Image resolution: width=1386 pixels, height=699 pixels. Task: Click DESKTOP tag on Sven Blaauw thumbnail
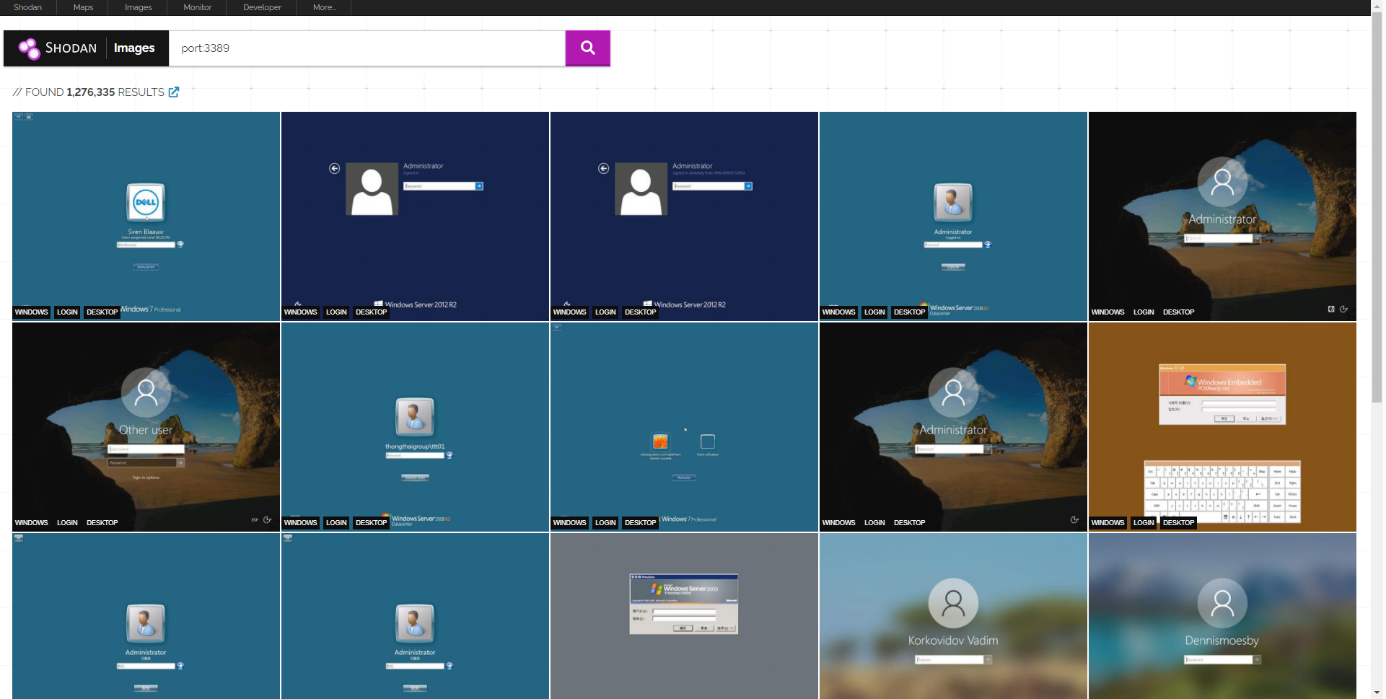tap(102, 312)
